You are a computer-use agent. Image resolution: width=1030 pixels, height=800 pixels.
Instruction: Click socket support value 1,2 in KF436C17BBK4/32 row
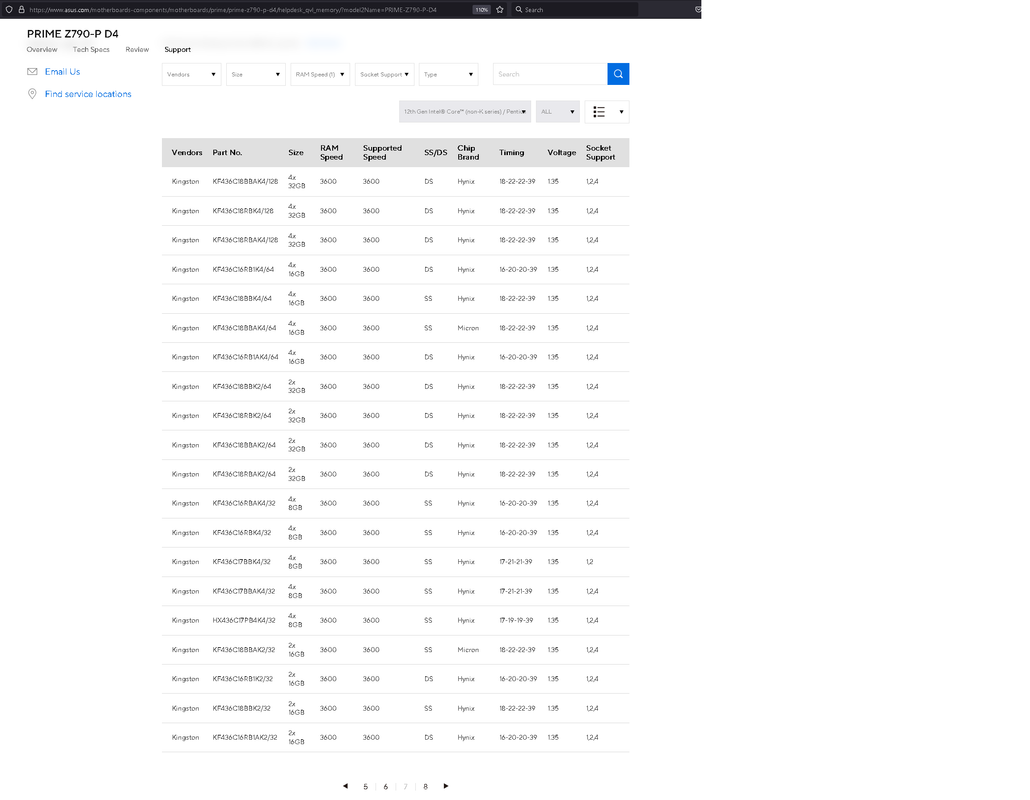(590, 562)
